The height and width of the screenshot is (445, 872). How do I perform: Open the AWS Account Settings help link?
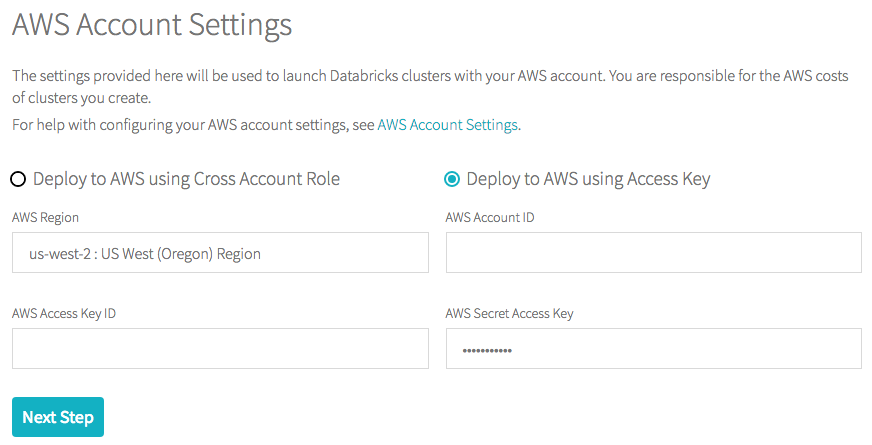[447, 125]
